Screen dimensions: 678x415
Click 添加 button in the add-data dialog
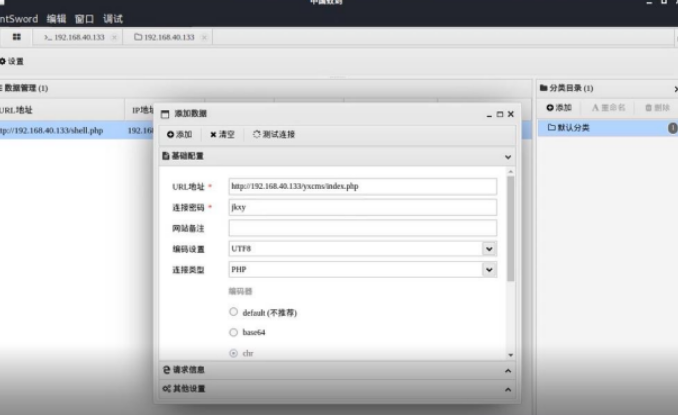179,134
